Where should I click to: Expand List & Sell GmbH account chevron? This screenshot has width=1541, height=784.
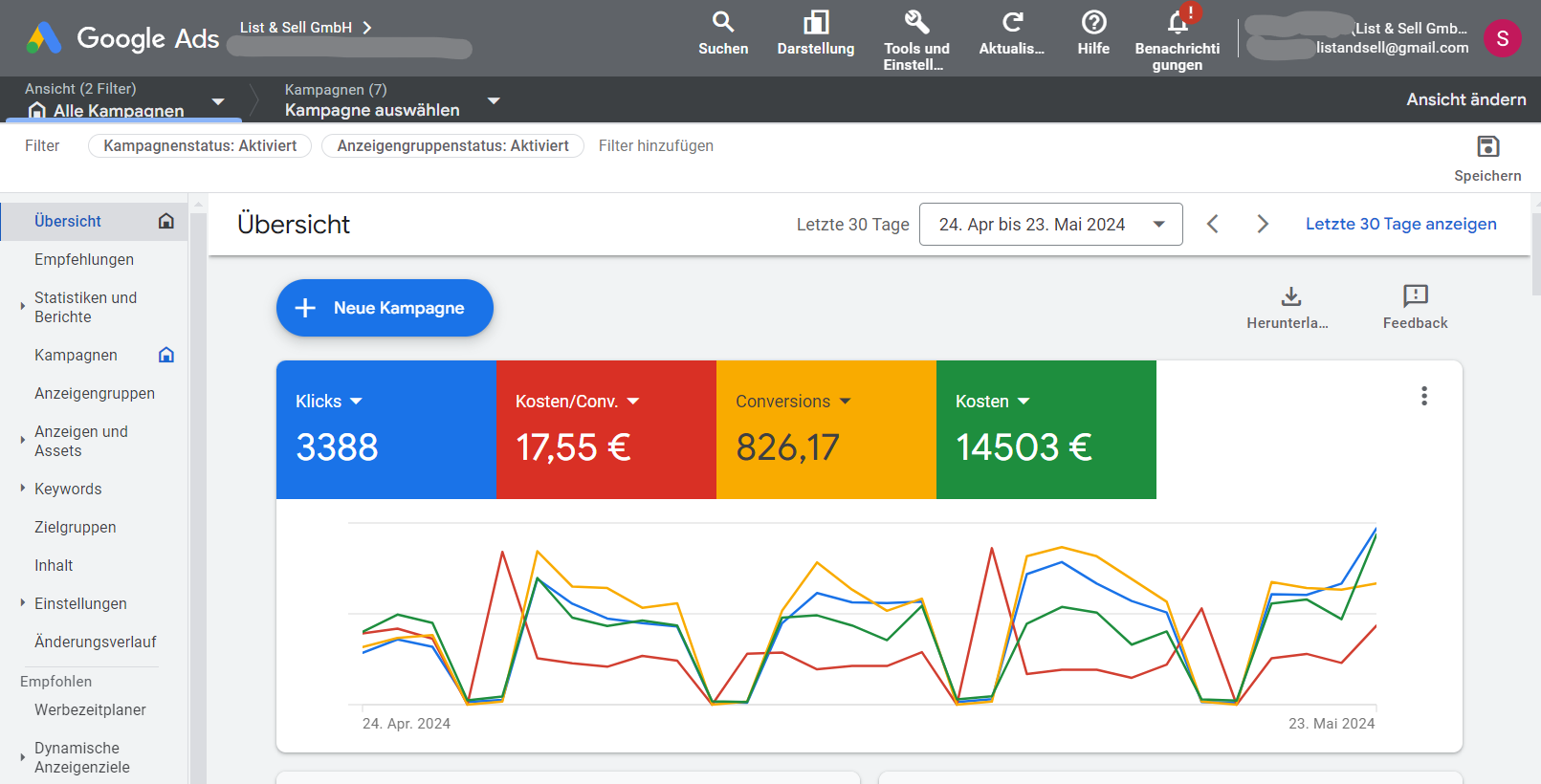367,28
